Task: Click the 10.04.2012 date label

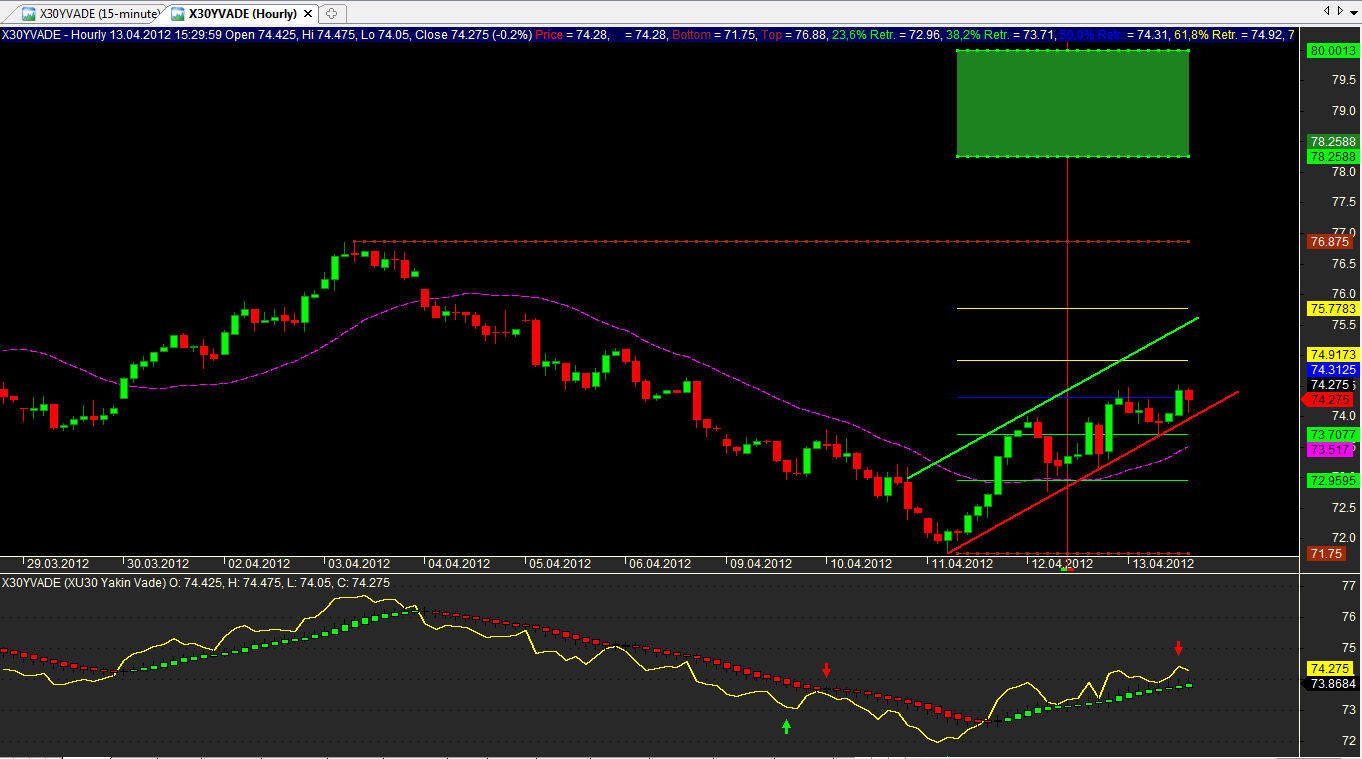Action: click(860, 564)
